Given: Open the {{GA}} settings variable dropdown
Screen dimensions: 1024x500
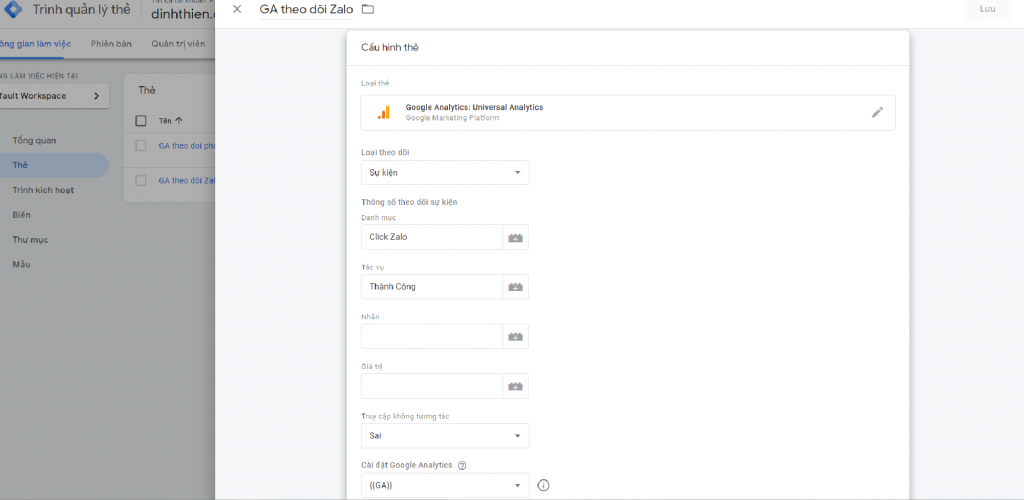Looking at the screenshot, I should pyautogui.click(x=445, y=486).
